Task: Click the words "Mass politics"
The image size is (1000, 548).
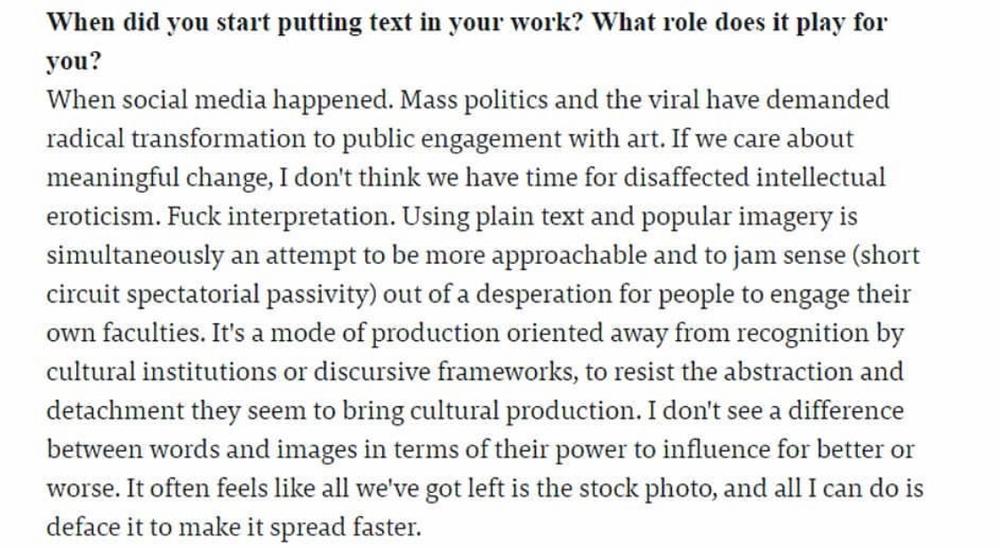Action: tap(474, 101)
